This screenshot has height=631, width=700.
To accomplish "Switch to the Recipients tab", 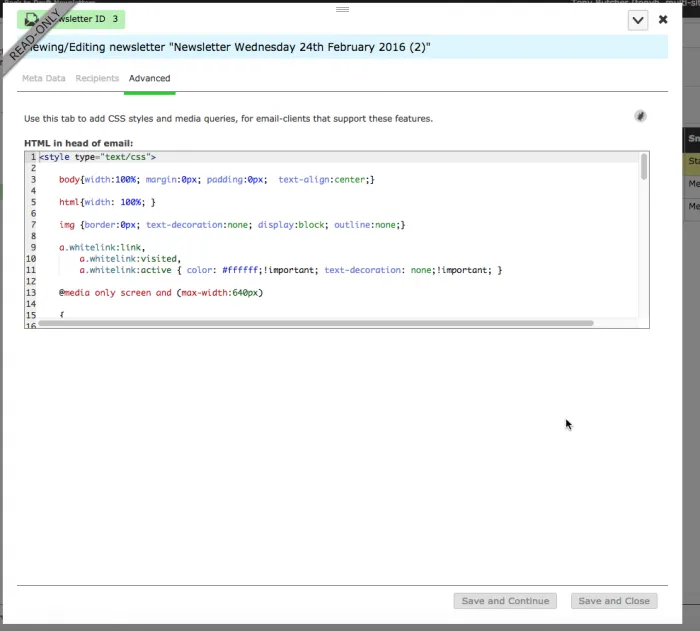I will 97,78.
